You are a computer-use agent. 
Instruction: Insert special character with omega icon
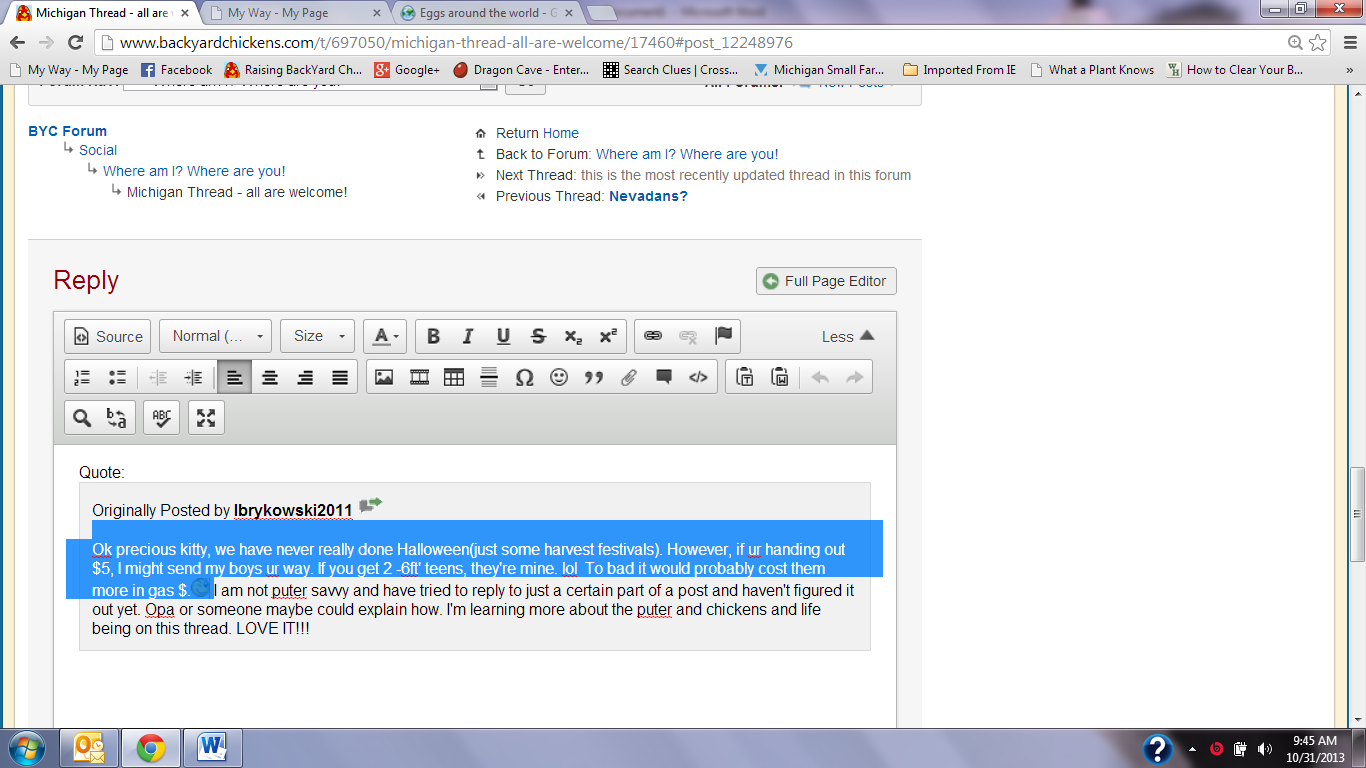524,377
